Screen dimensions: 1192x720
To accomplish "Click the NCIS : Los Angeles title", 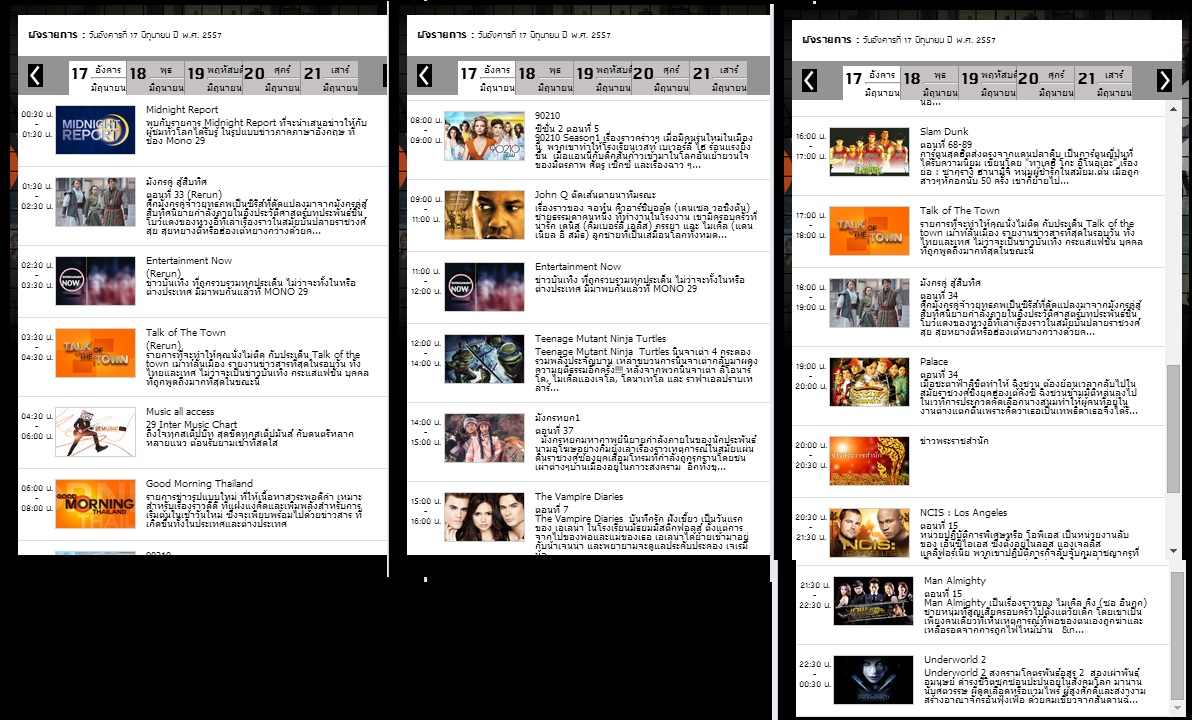I will coord(963,512).
